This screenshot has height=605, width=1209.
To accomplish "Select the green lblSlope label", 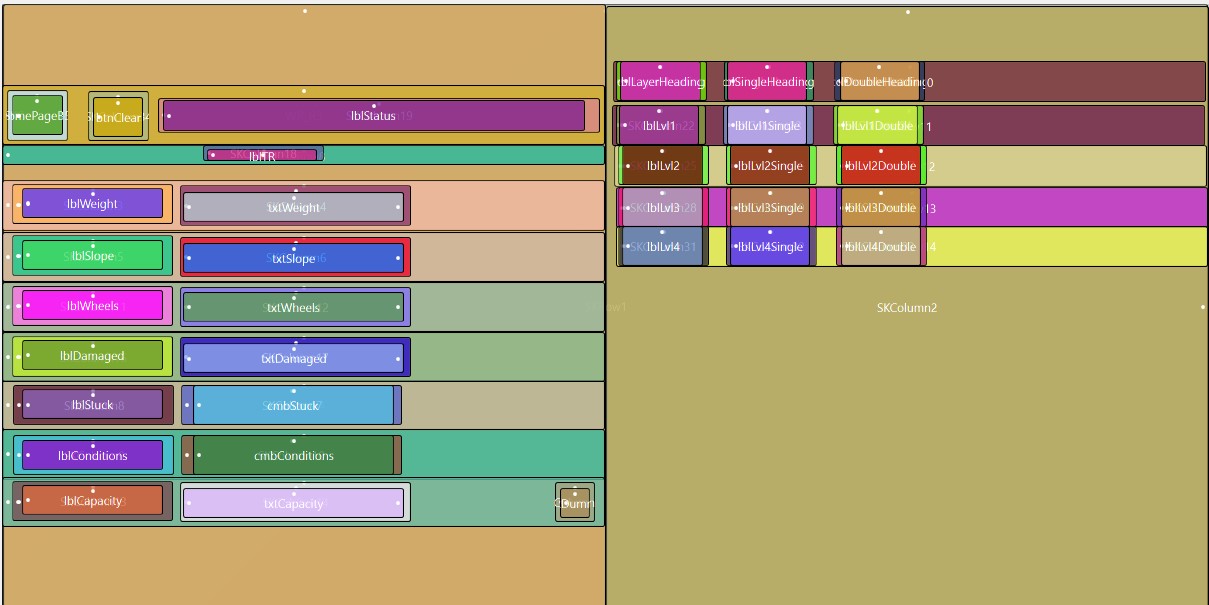I will coord(92,256).
